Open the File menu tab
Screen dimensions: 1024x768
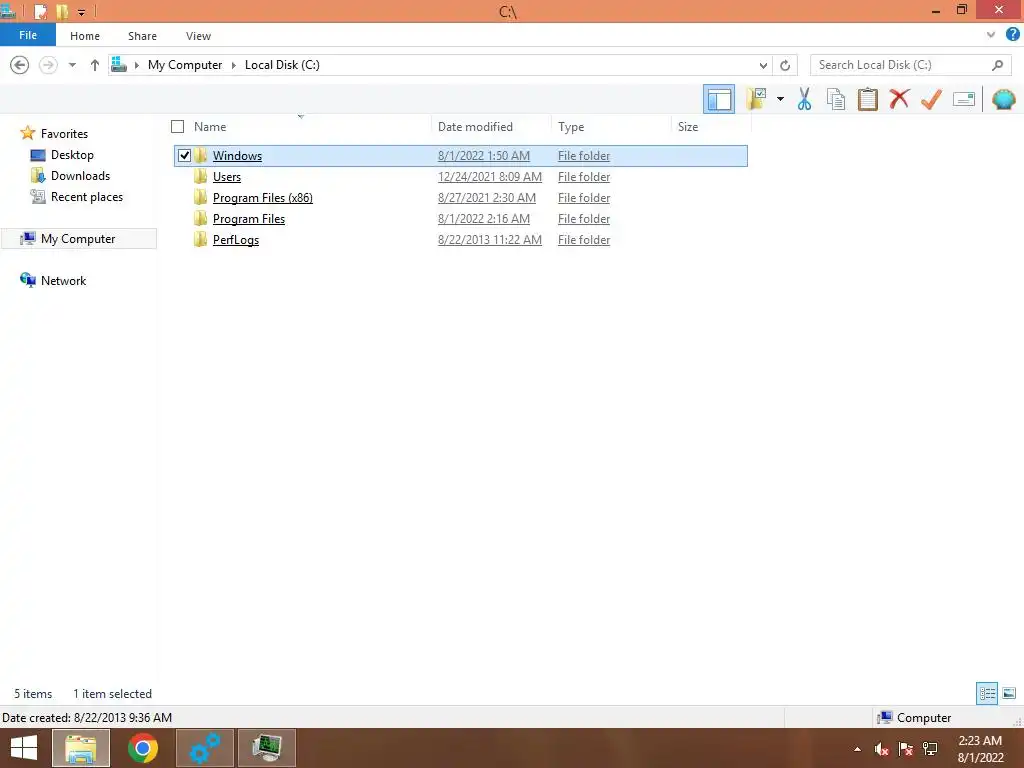[27, 35]
